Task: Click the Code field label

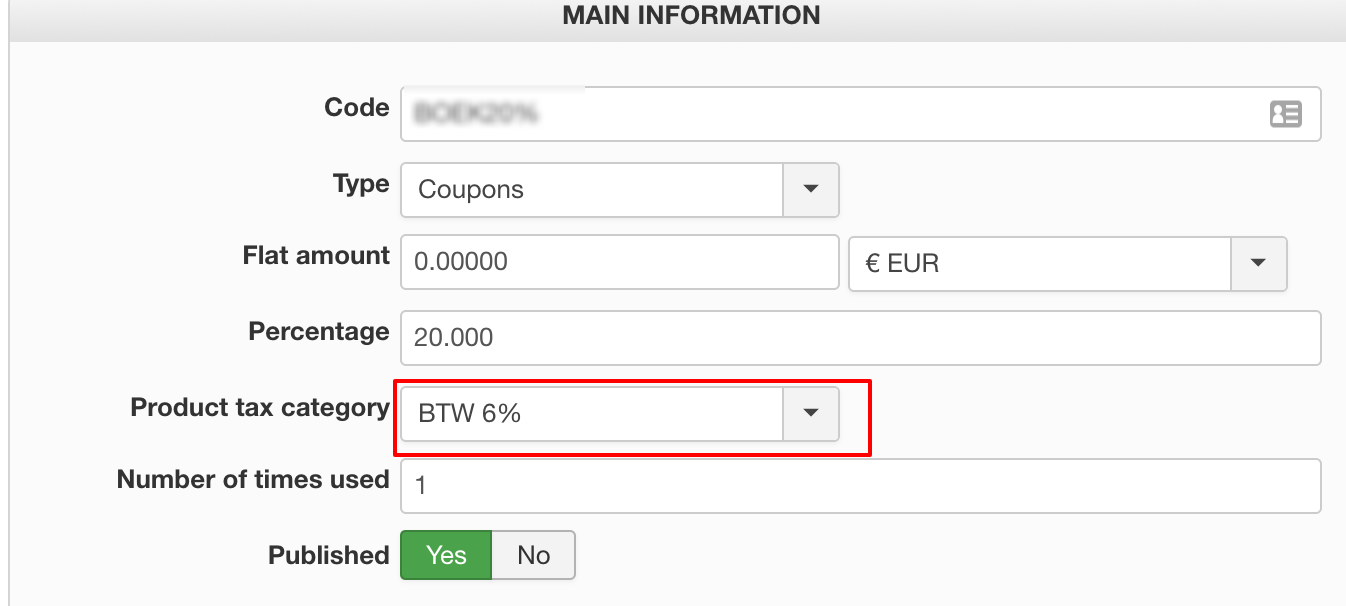Action: 356,108
